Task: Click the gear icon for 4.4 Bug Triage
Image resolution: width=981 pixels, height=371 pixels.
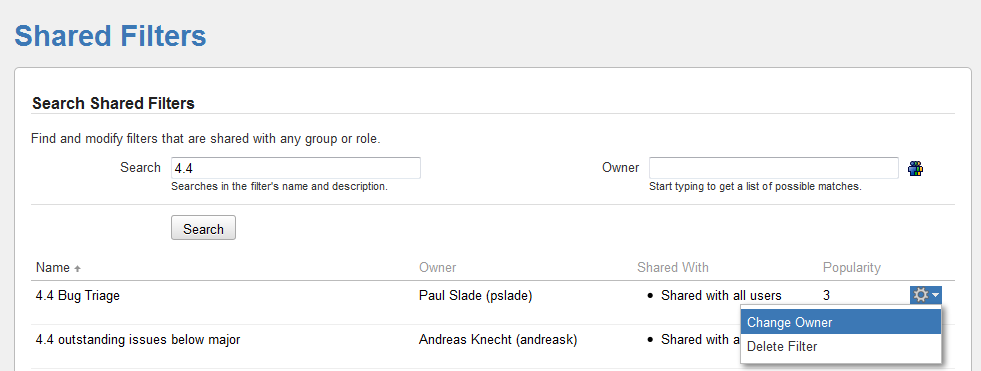Action: click(920, 295)
